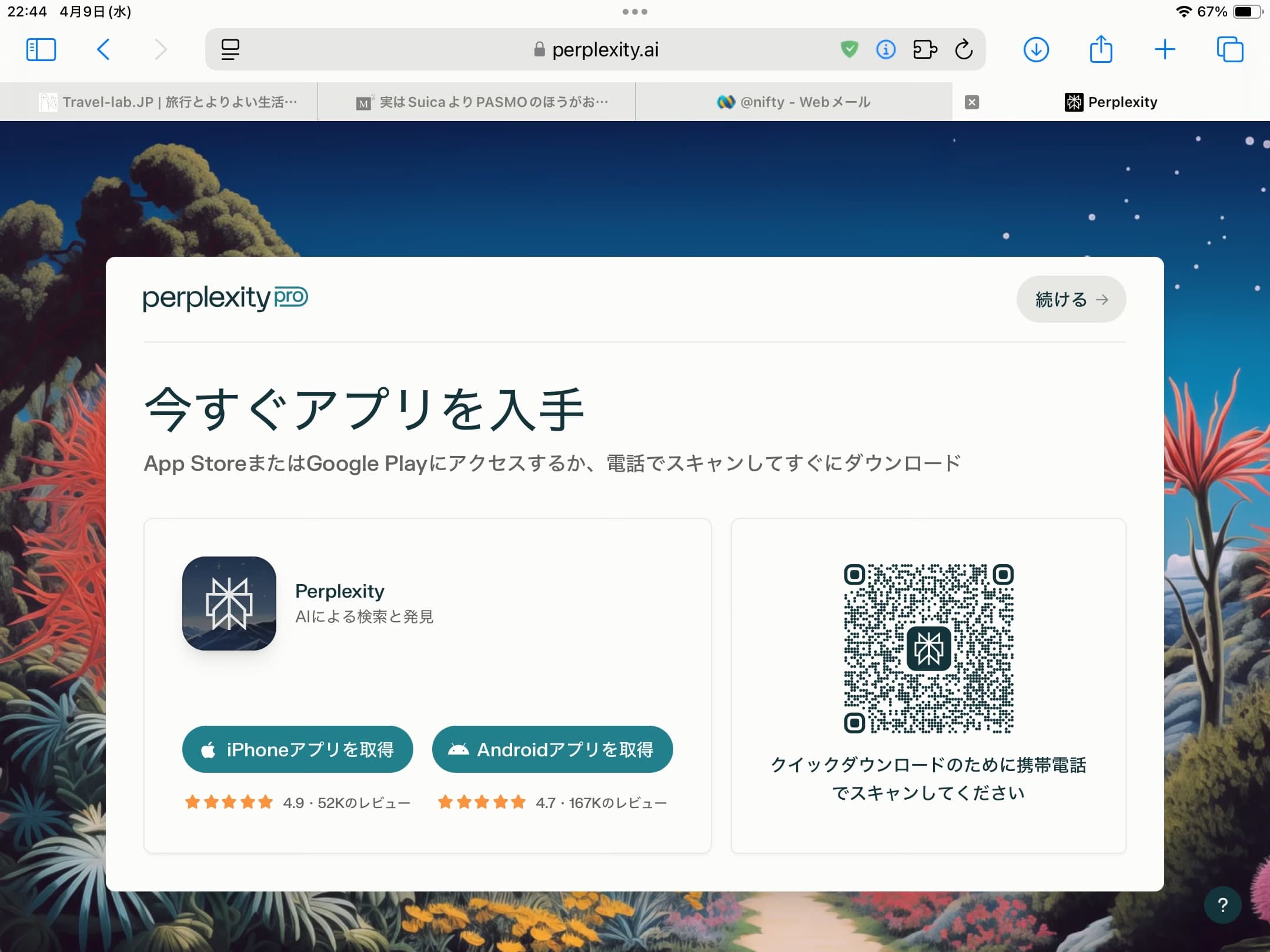The image size is (1270, 952).
Task: Click the 22:44 clock in status bar
Action: tap(27, 12)
